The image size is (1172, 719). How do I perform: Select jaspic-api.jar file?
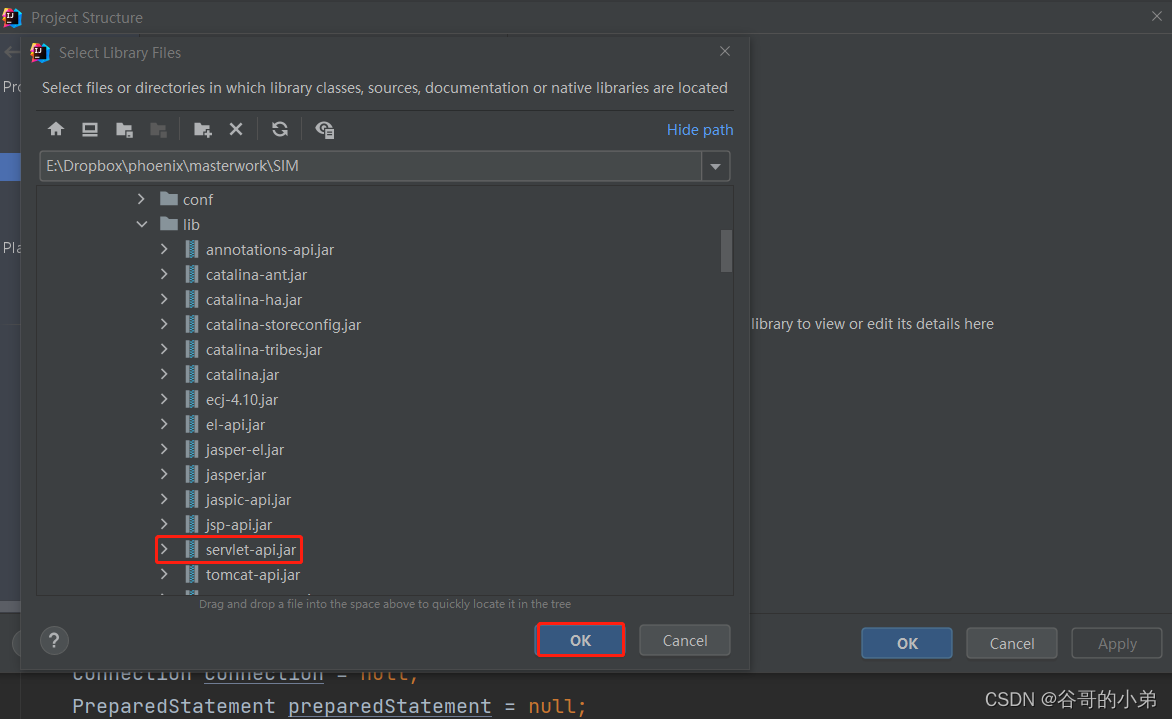point(248,500)
